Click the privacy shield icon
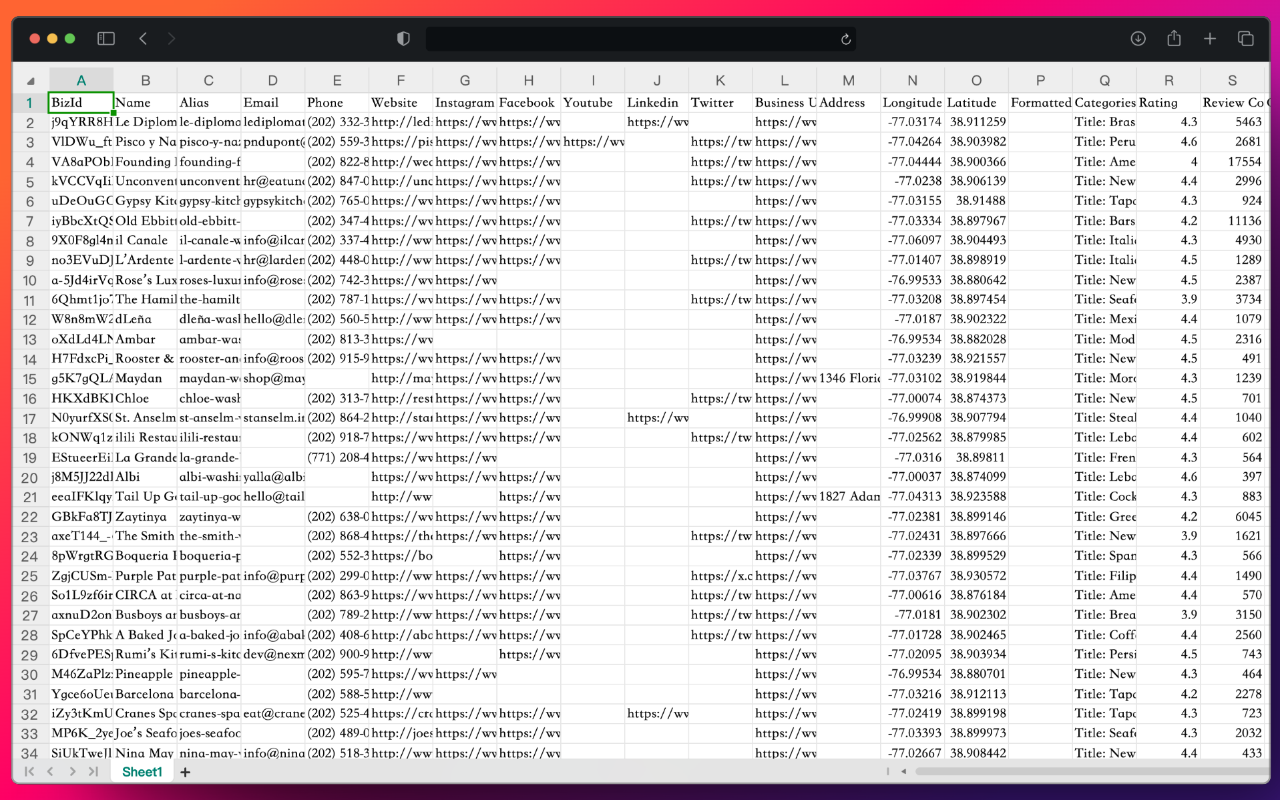 [x=404, y=39]
